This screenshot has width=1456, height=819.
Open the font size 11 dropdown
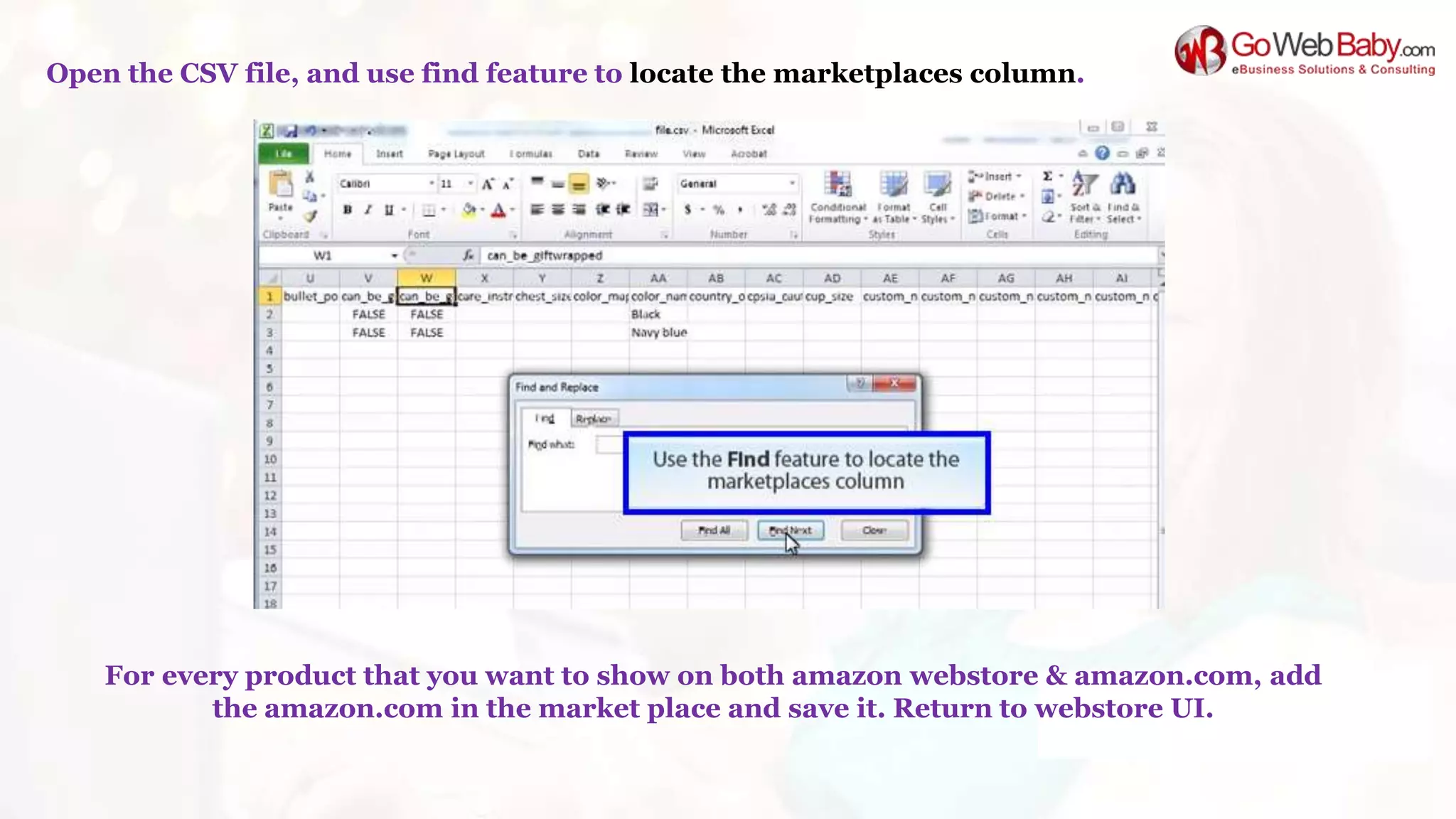[x=470, y=183]
